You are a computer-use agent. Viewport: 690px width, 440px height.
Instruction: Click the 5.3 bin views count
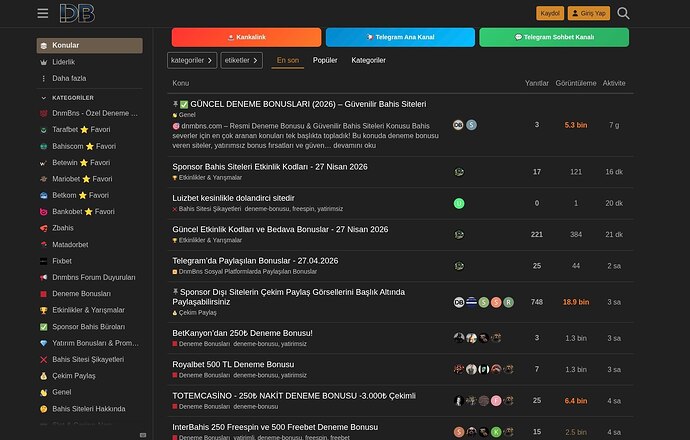(x=576, y=125)
